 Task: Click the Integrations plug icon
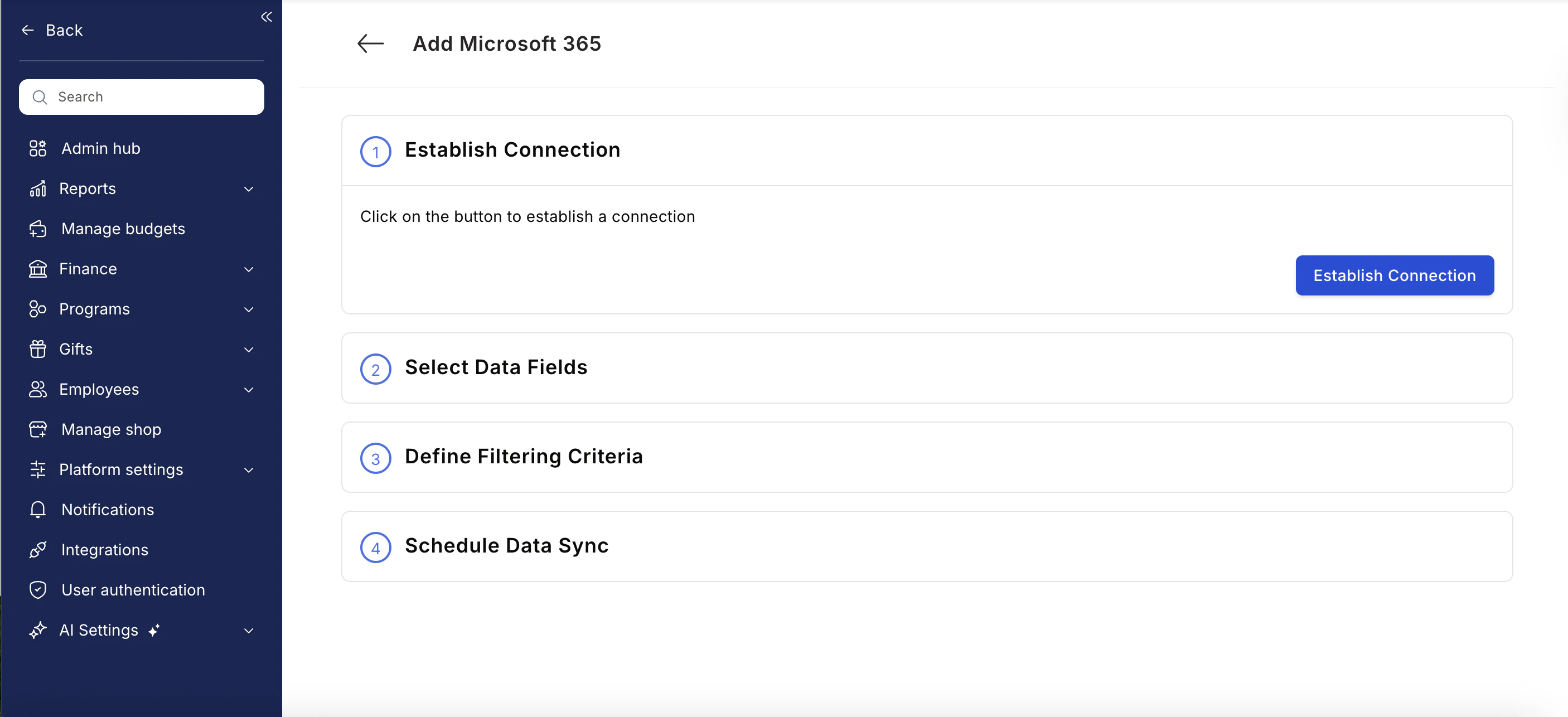38,550
